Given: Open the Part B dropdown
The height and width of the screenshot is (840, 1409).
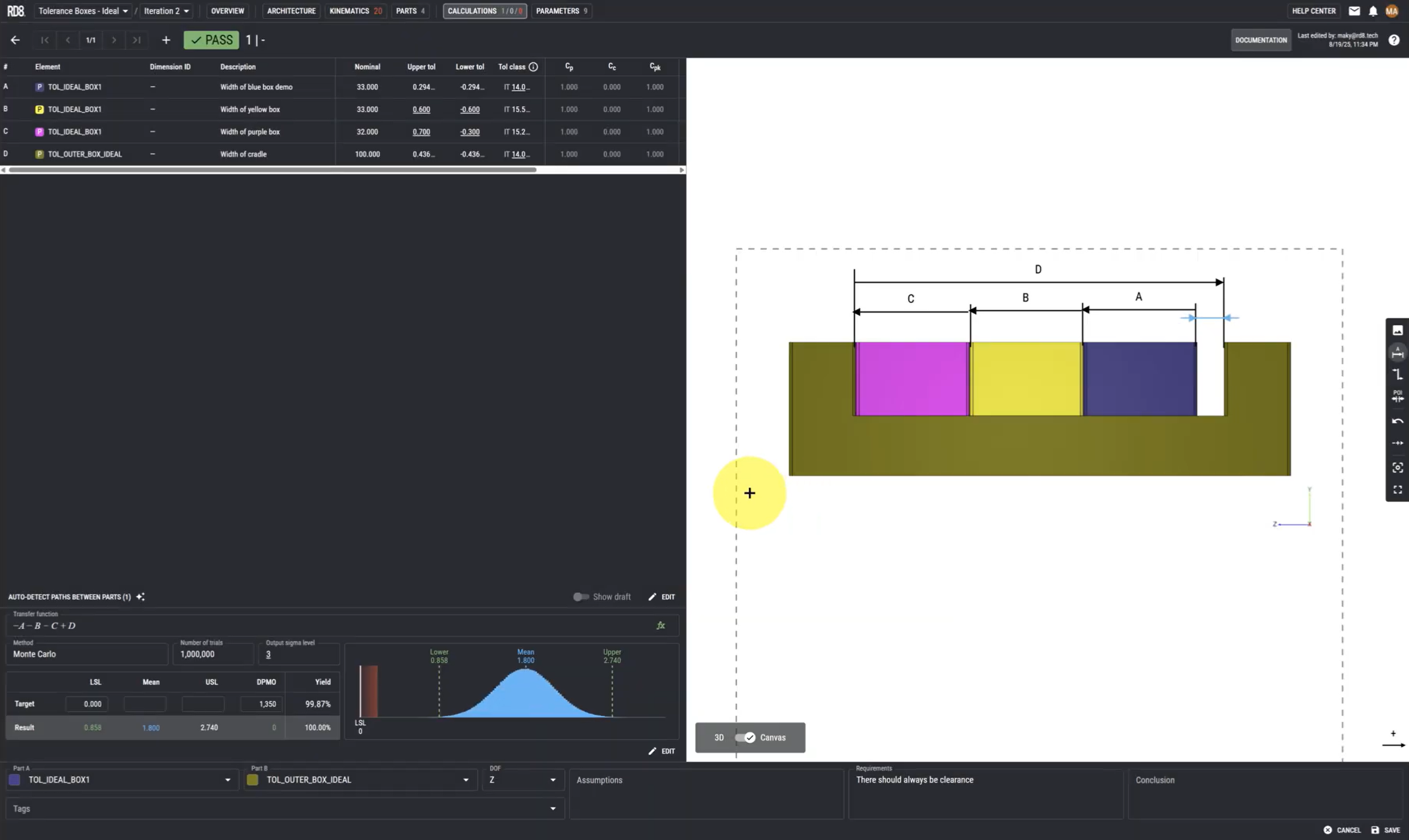Looking at the screenshot, I should coord(466,779).
